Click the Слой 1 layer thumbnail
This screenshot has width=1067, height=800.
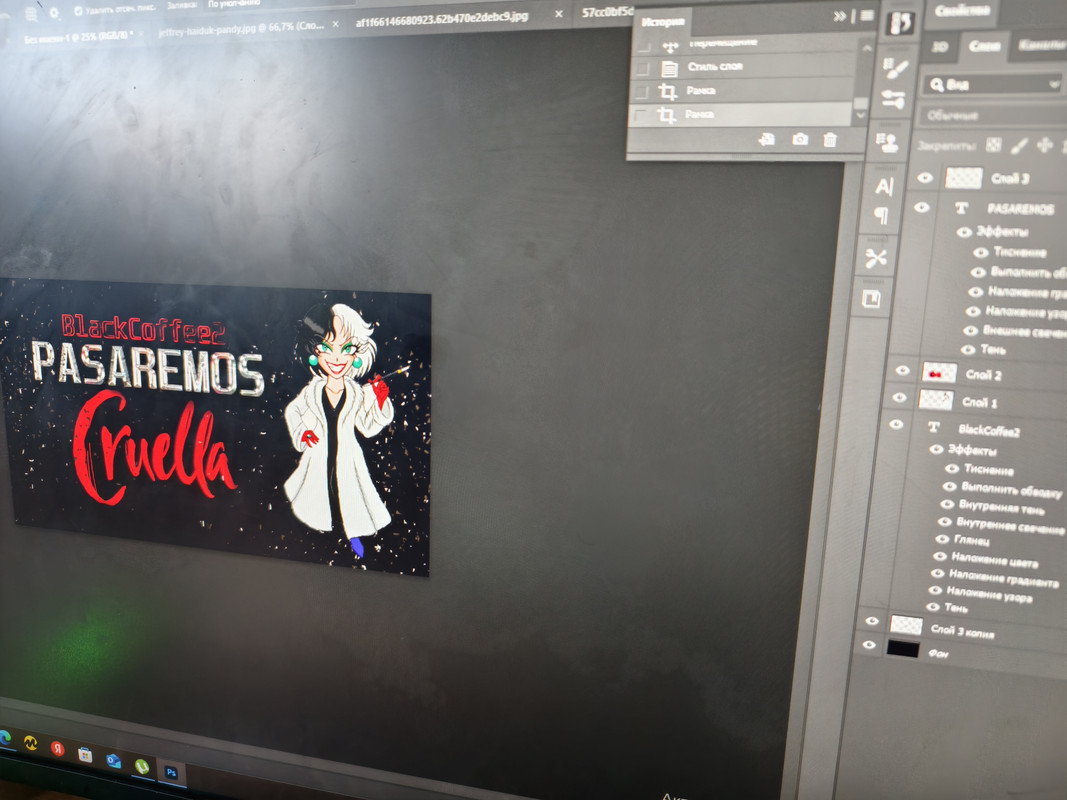pyautogui.click(x=936, y=400)
